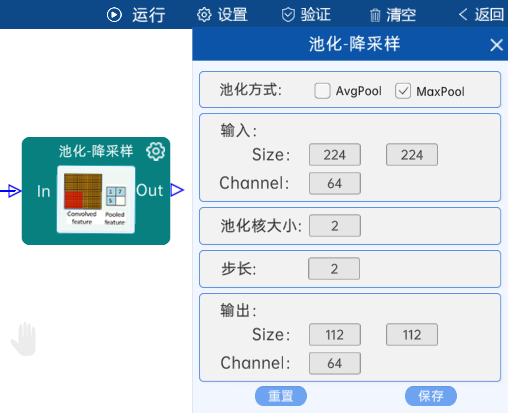Click the 输出 section label
The image size is (508, 413).
pos(238,311)
